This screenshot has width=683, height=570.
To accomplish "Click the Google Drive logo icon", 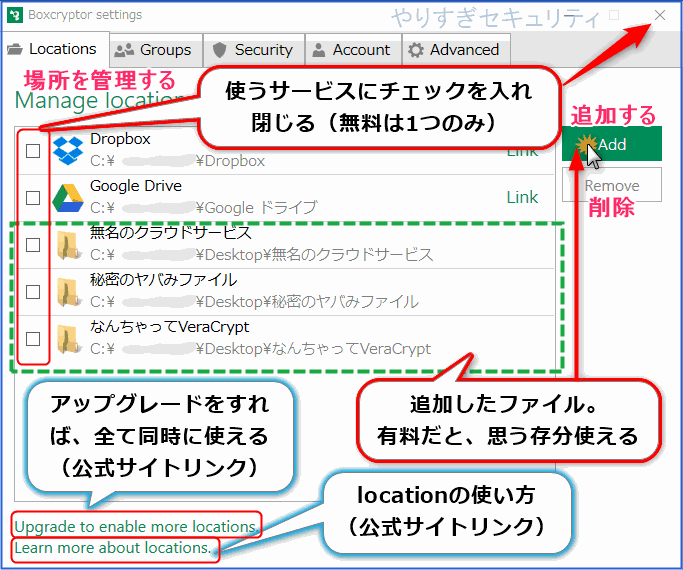I will click(x=68, y=198).
